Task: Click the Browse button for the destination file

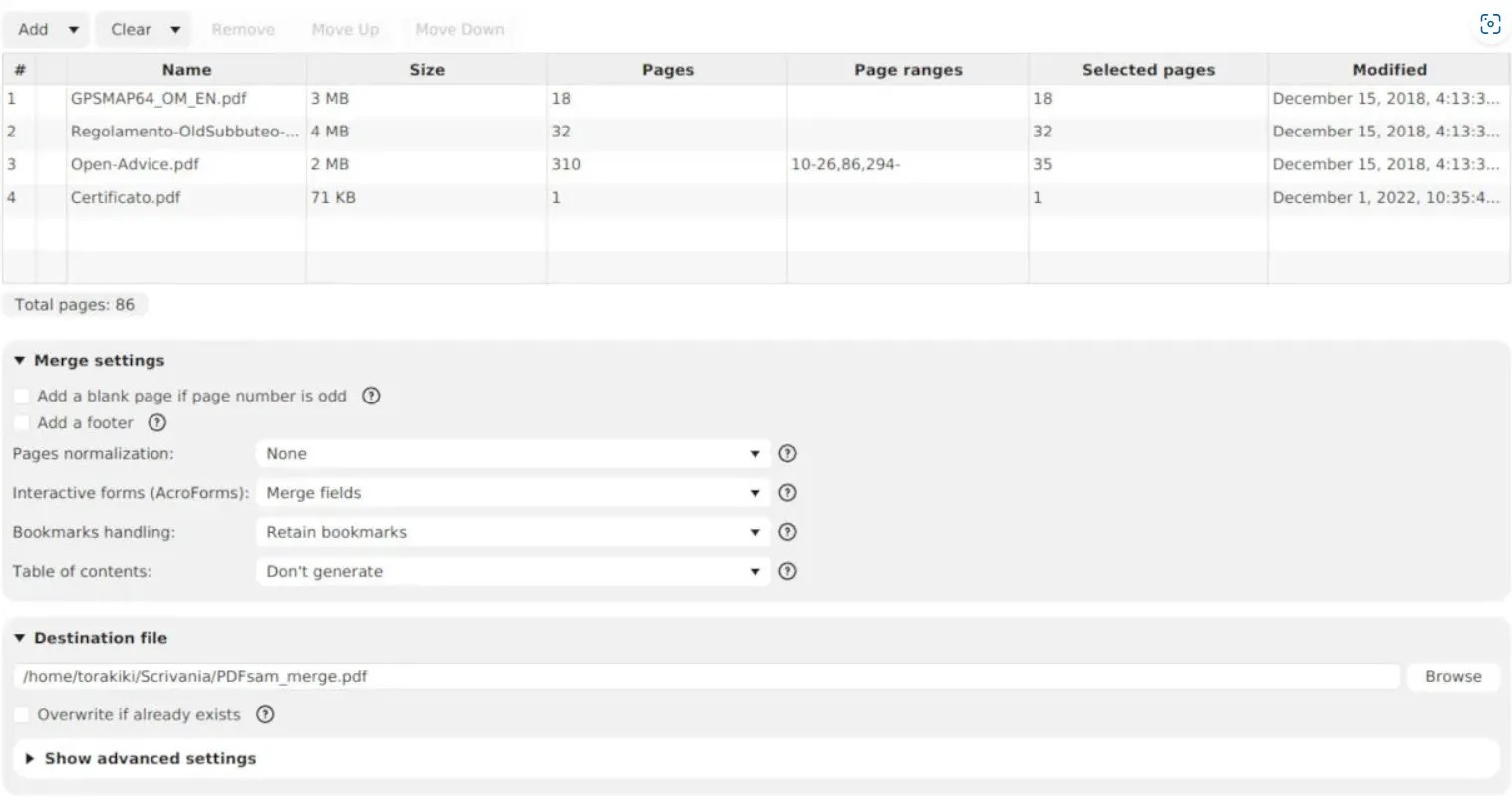Action: tap(1452, 676)
